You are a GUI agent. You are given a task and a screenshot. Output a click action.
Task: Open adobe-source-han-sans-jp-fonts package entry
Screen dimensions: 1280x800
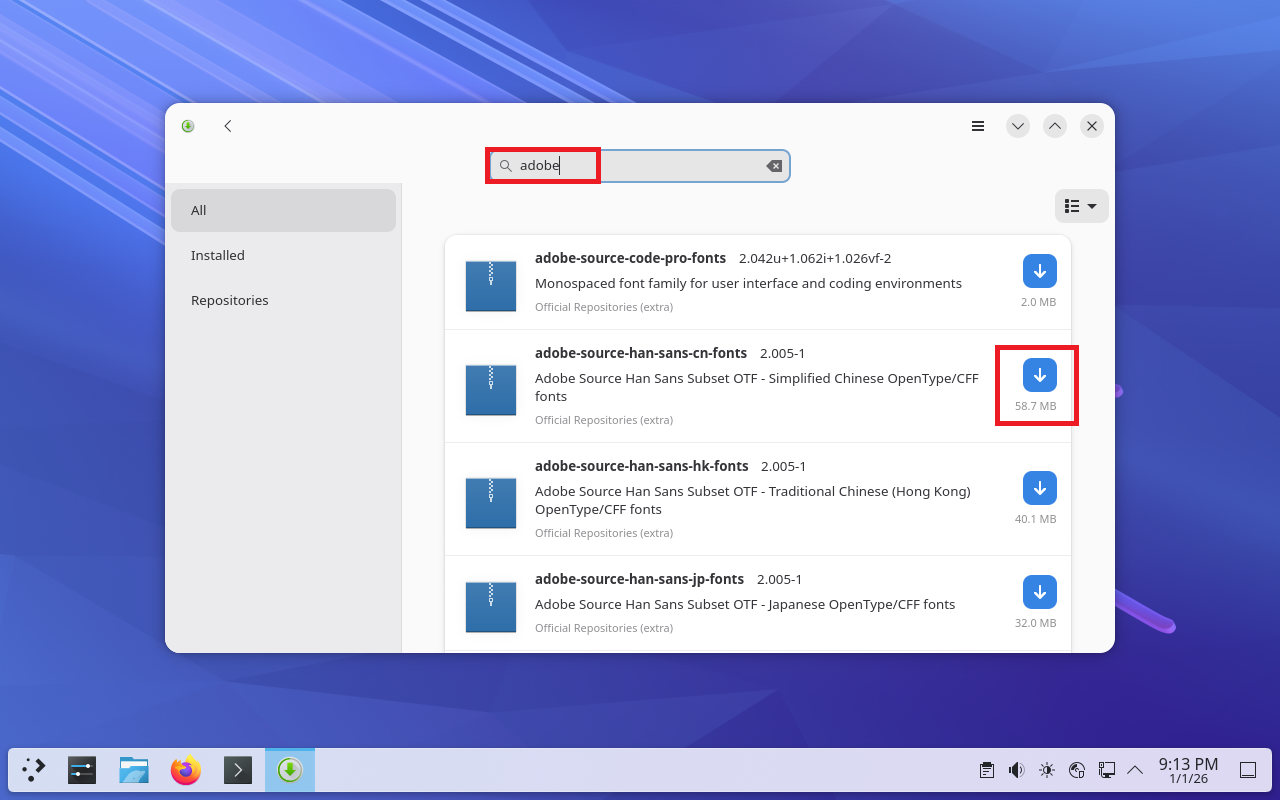[x=639, y=579]
